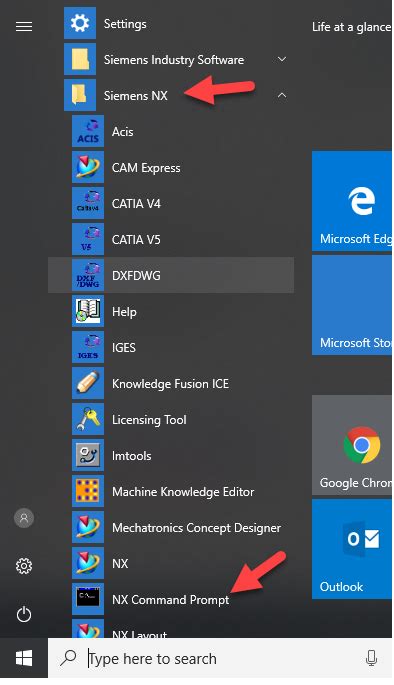Select the Knowledge Fusion ICE label
This screenshot has width=394, height=685.
pos(170,384)
